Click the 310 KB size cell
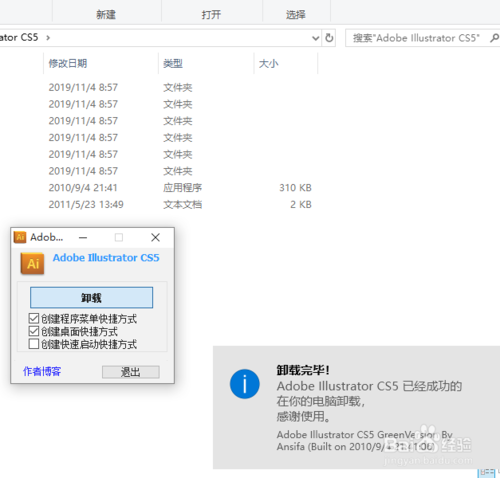This screenshot has height=478, width=500. pyautogui.click(x=295, y=188)
